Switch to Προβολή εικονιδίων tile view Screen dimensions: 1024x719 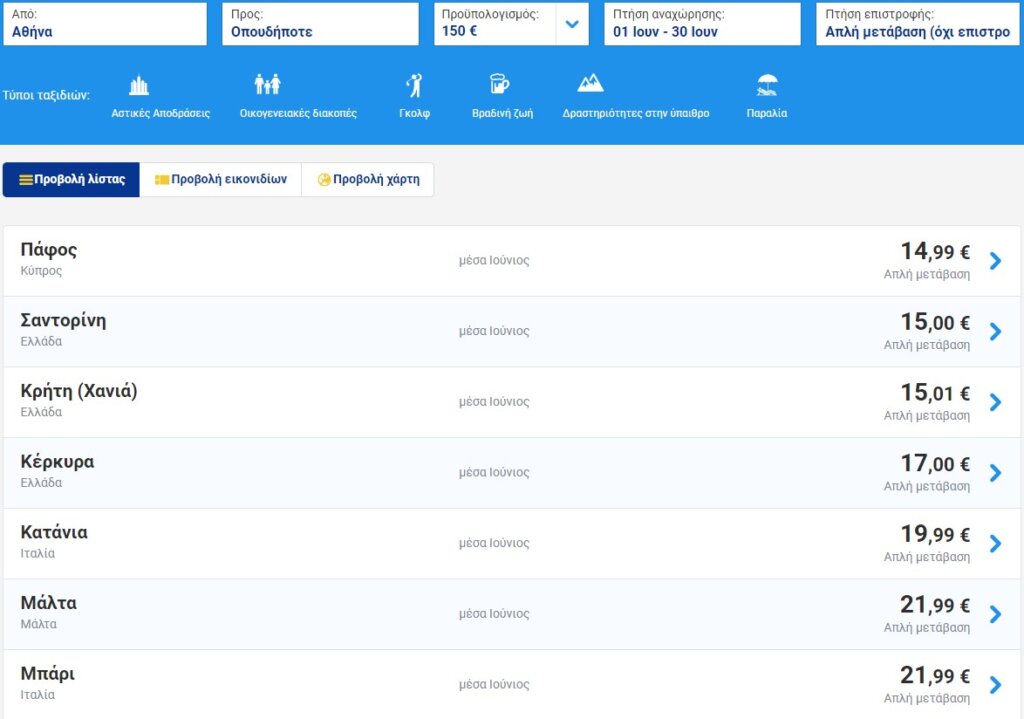pos(220,180)
